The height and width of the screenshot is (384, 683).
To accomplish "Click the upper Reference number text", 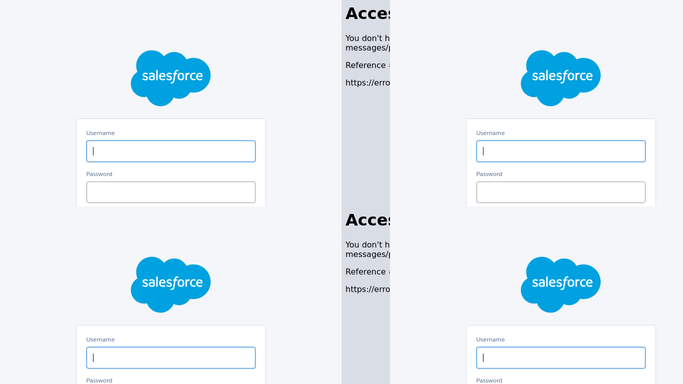I will coord(367,65).
